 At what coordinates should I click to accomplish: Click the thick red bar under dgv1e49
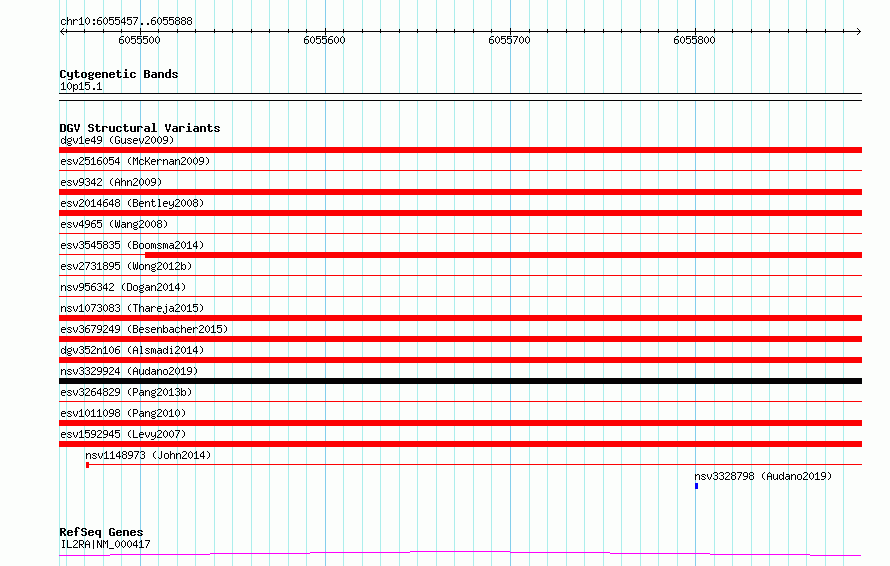pos(460,150)
